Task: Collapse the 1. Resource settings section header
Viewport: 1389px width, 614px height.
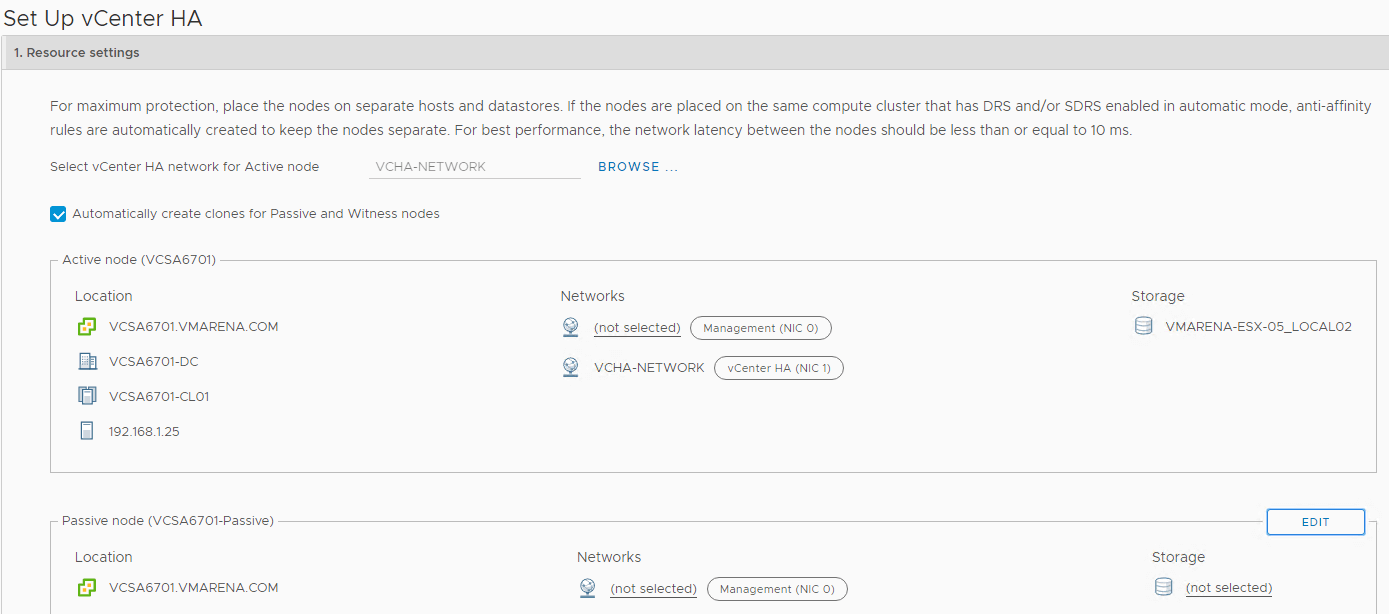Action: coord(694,53)
